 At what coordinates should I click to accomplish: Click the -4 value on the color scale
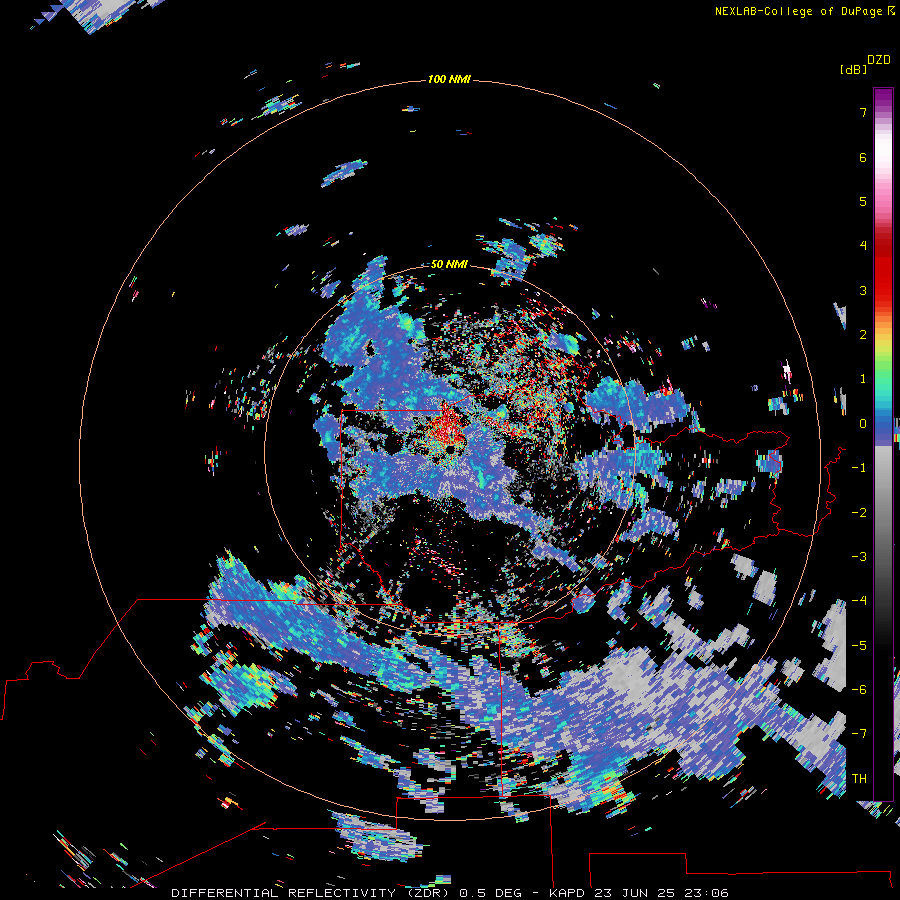point(859,601)
